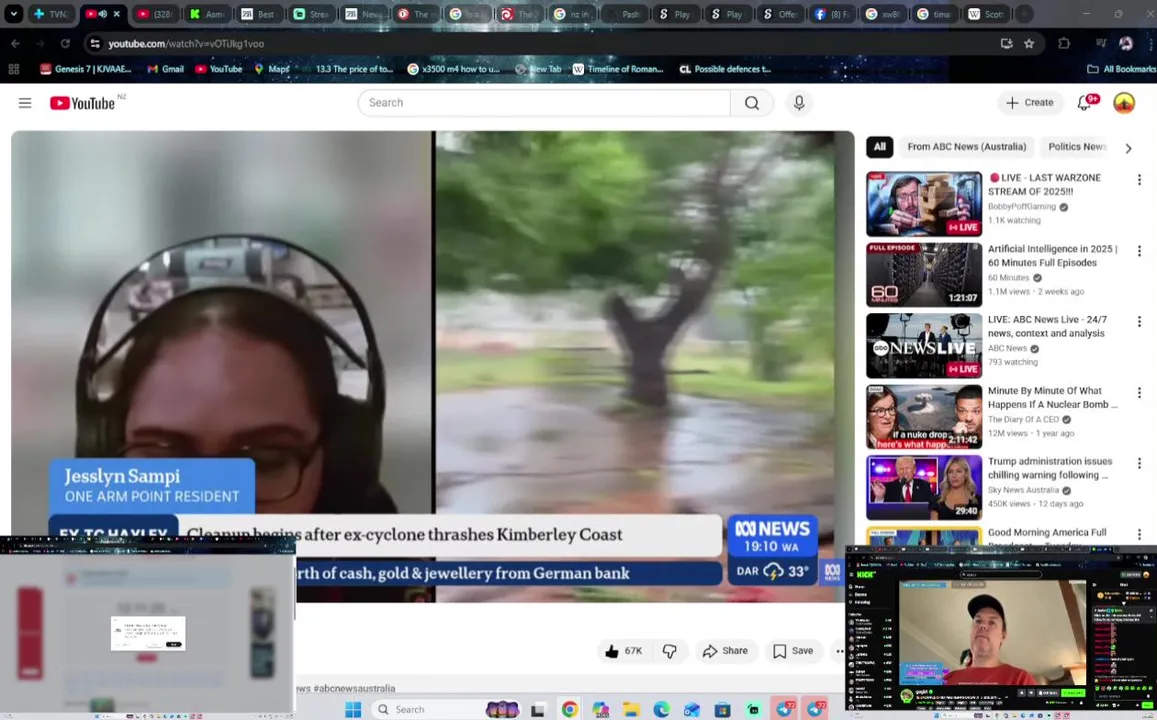Open the YouTube account avatar menu
The height and width of the screenshot is (720, 1157).
pos(1124,103)
